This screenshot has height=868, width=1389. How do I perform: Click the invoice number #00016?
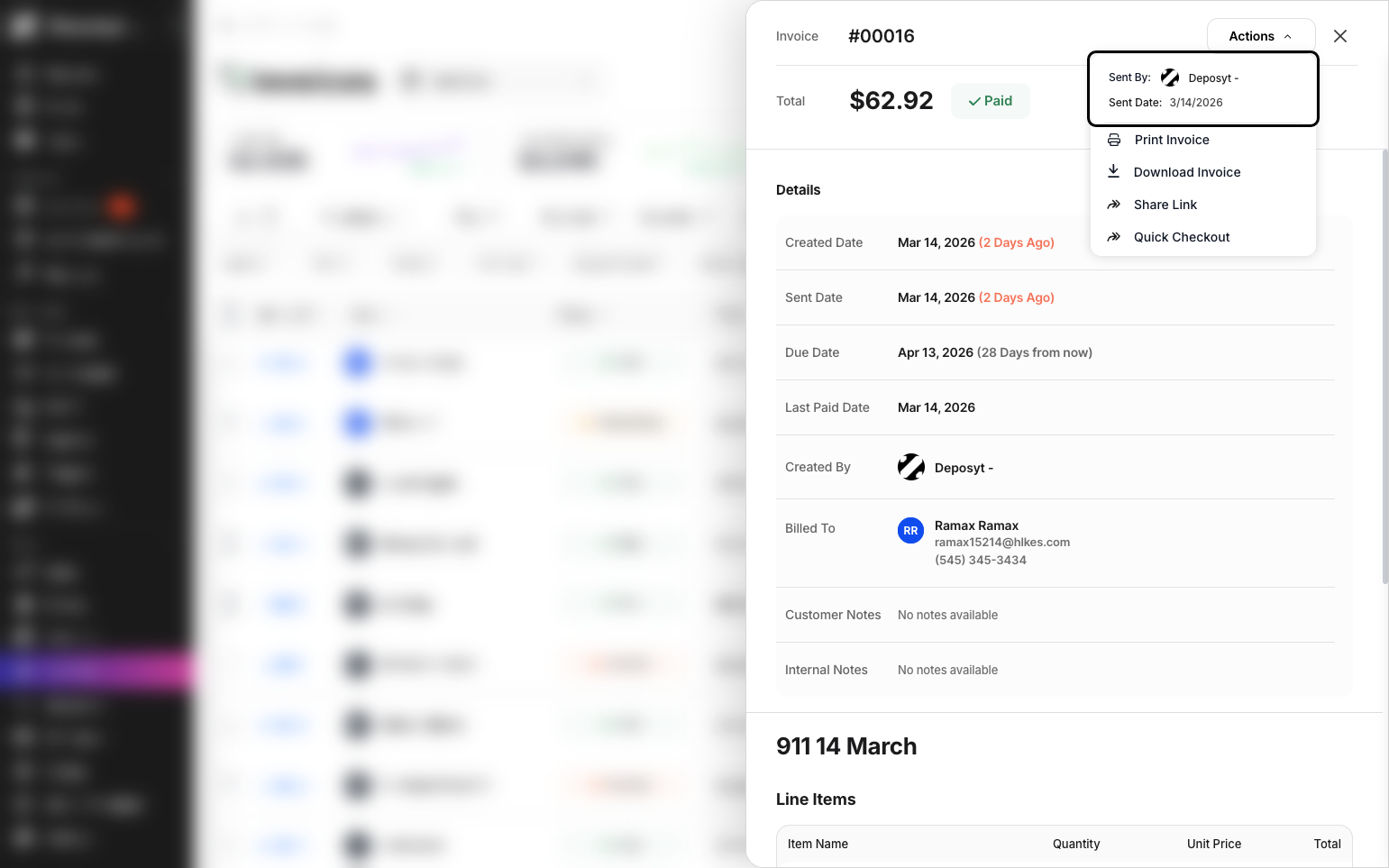coord(882,36)
